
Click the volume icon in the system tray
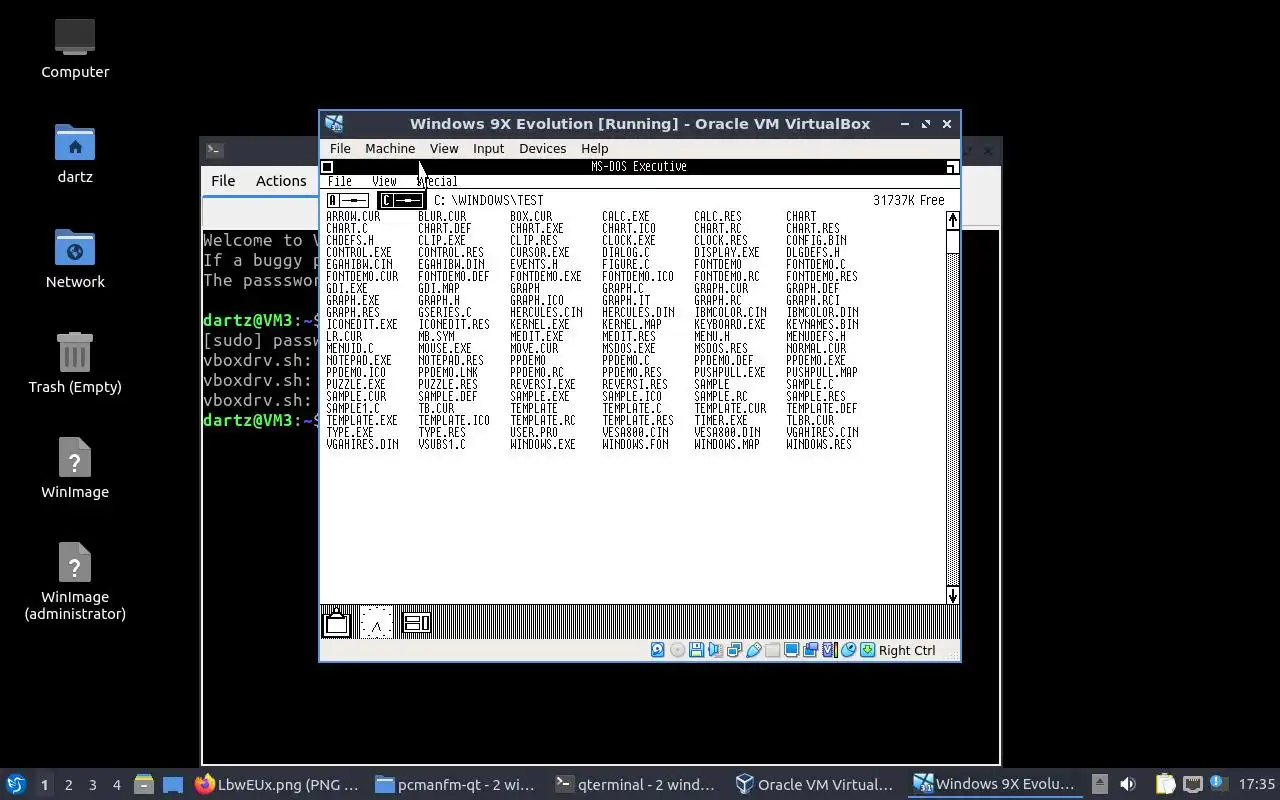tap(1127, 784)
